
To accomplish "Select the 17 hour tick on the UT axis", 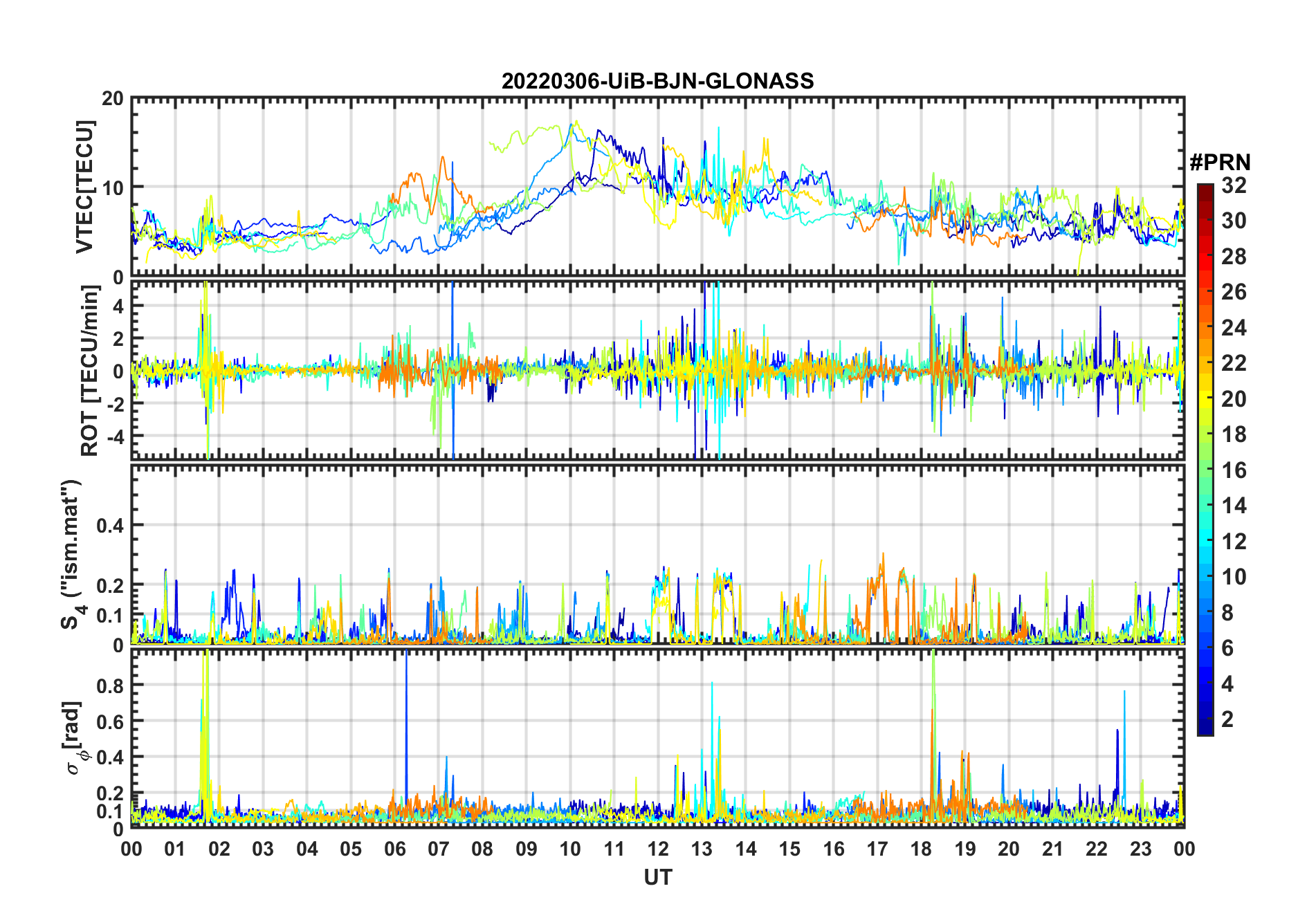I will [x=877, y=849].
